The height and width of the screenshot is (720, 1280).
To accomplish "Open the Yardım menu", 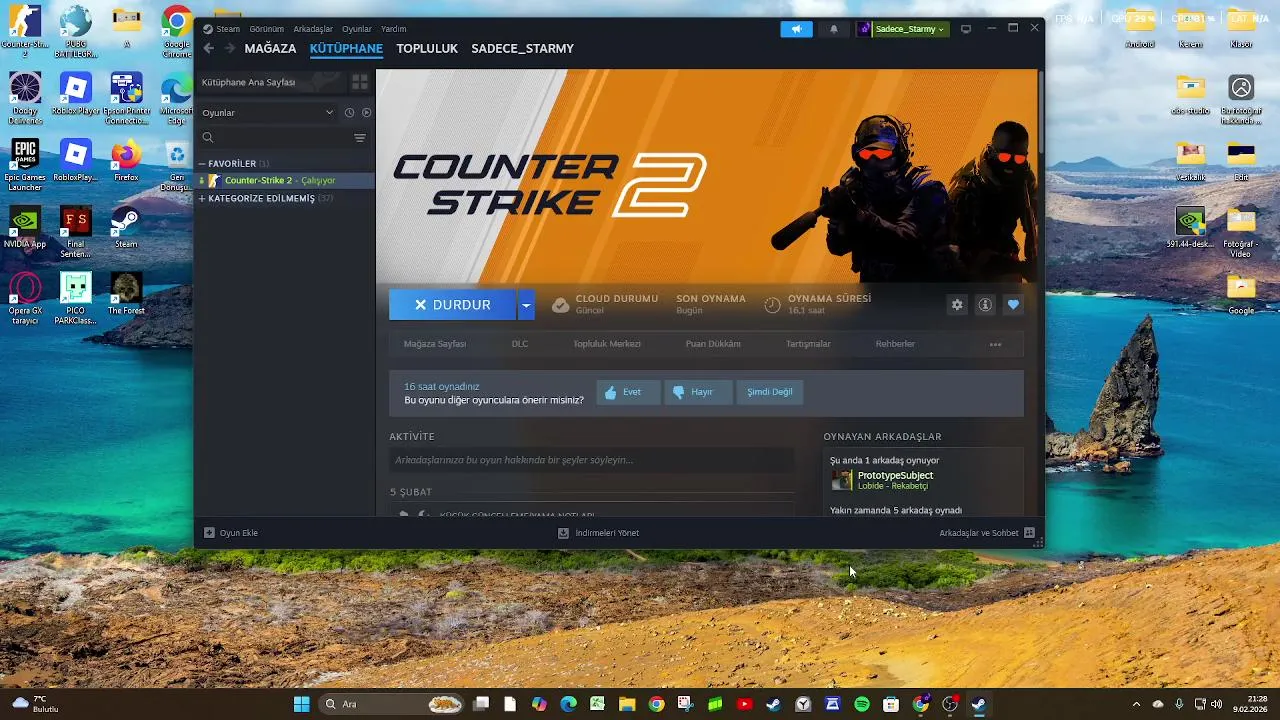I will pos(393,29).
